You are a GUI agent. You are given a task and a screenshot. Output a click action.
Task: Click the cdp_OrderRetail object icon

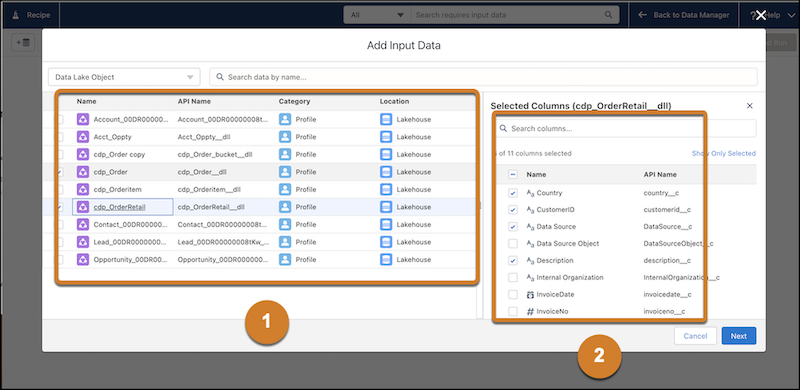[83, 207]
